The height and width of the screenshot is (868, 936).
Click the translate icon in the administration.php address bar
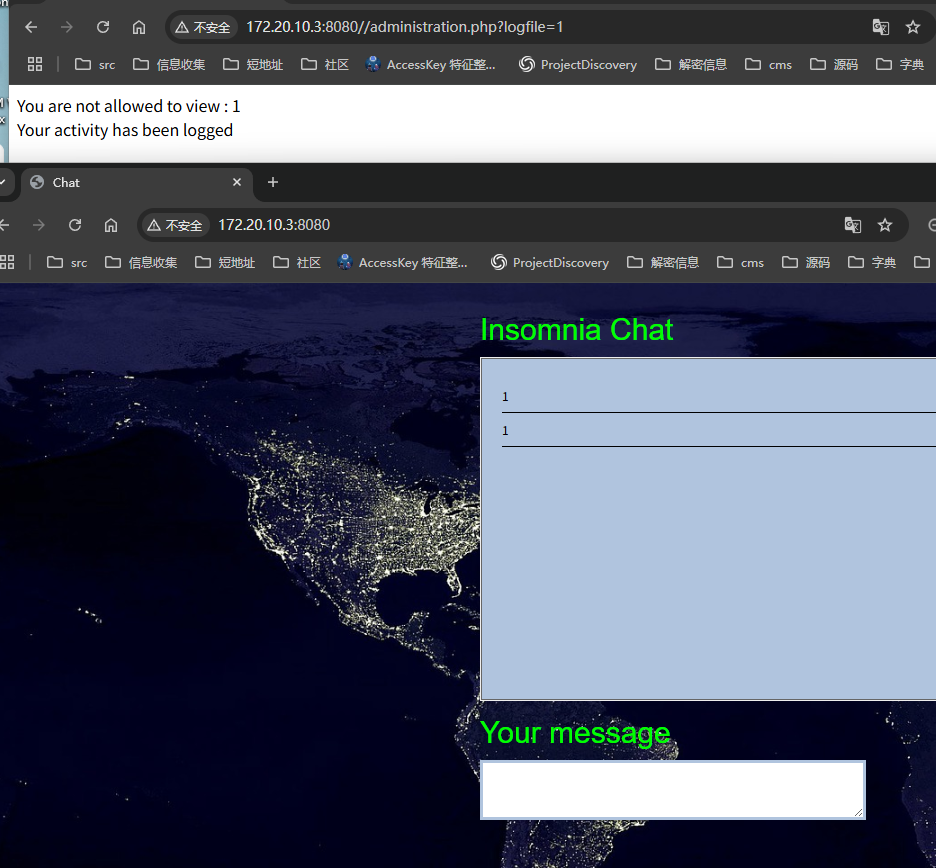click(x=880, y=27)
